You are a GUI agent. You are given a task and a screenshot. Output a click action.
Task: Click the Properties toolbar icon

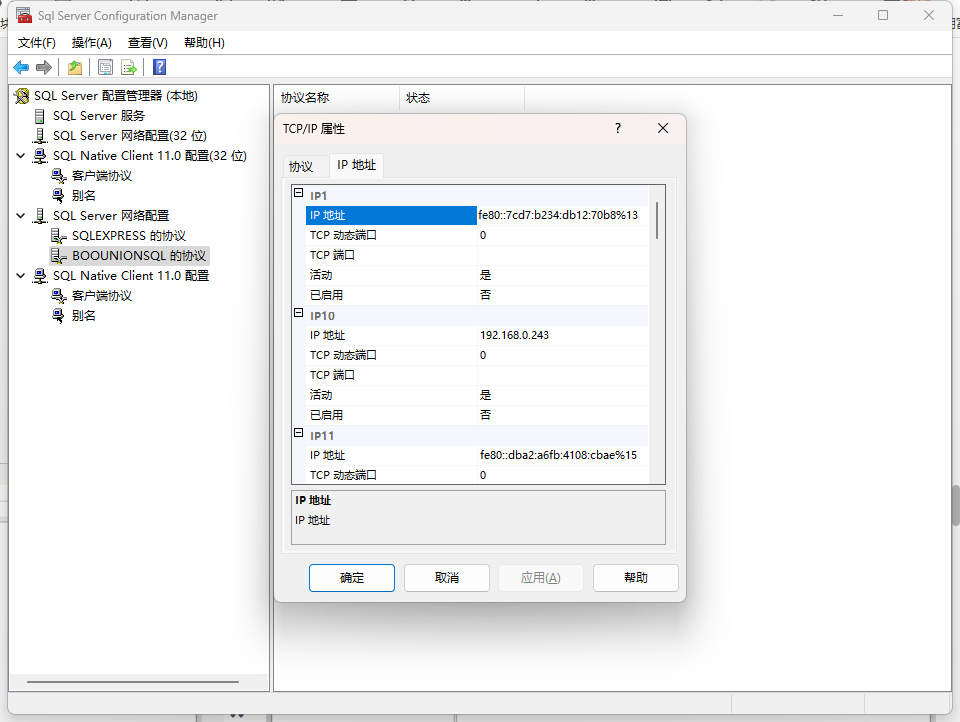pos(105,67)
